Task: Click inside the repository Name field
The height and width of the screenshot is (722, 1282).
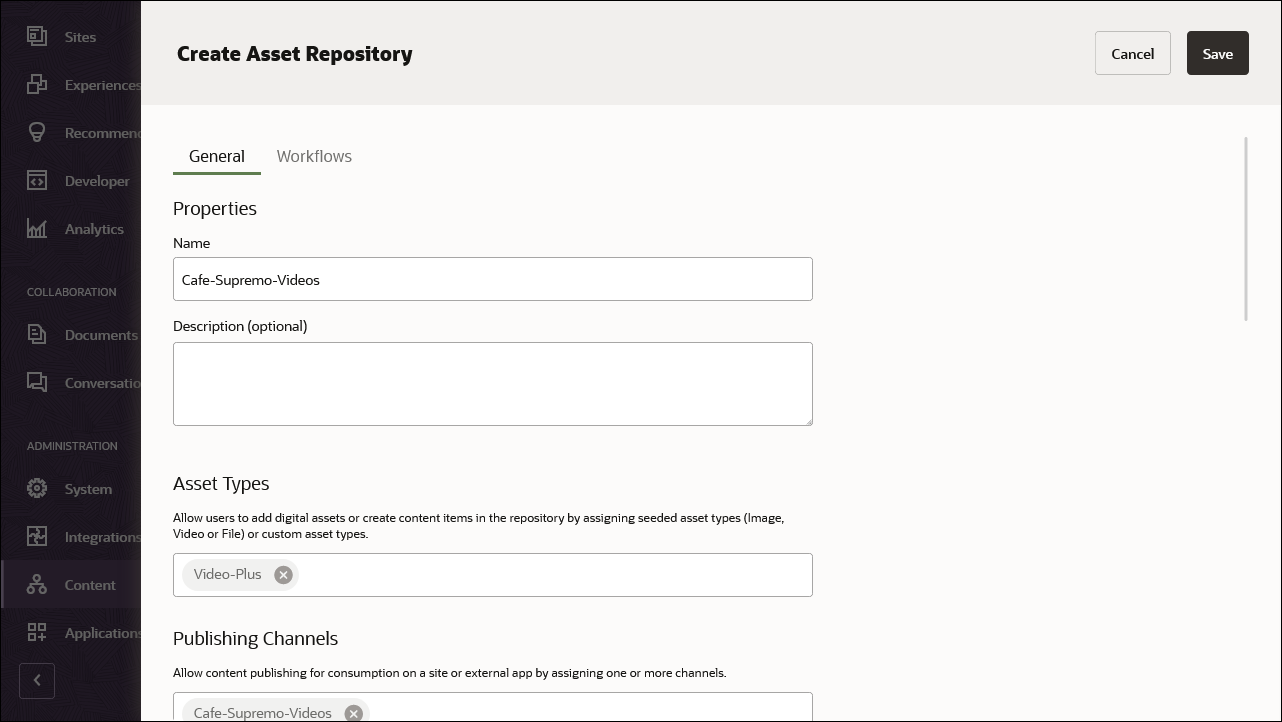Action: pos(492,279)
